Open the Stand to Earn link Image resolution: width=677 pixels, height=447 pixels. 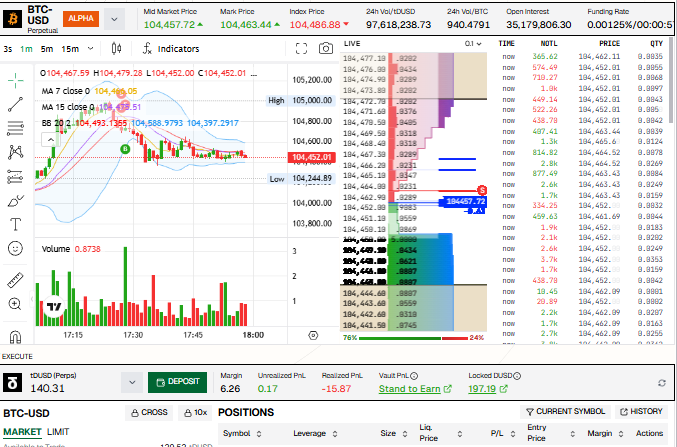click(415, 389)
